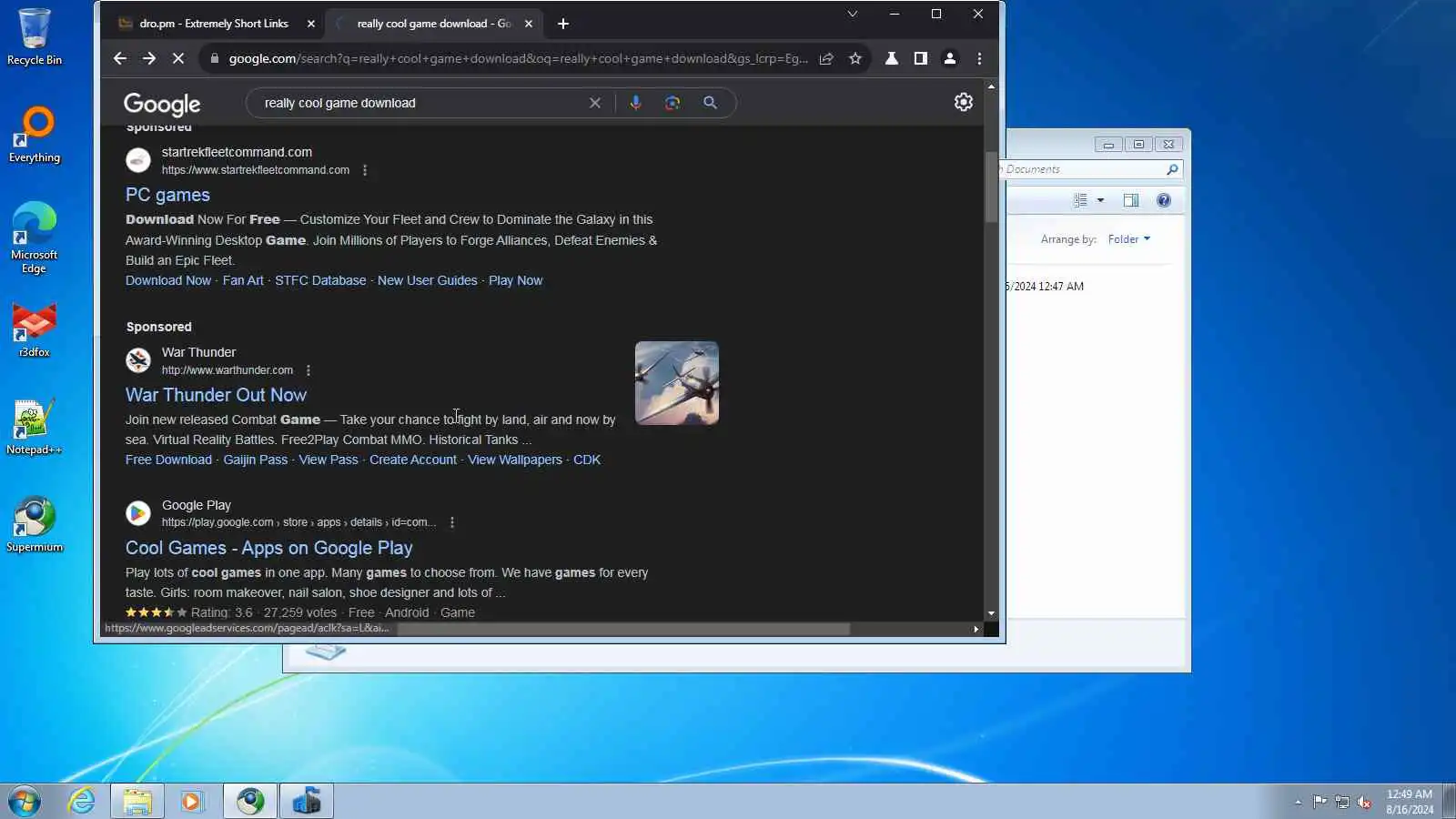1456x819 pixels.
Task: Follow the STFC Database sitelink
Action: 320,280
